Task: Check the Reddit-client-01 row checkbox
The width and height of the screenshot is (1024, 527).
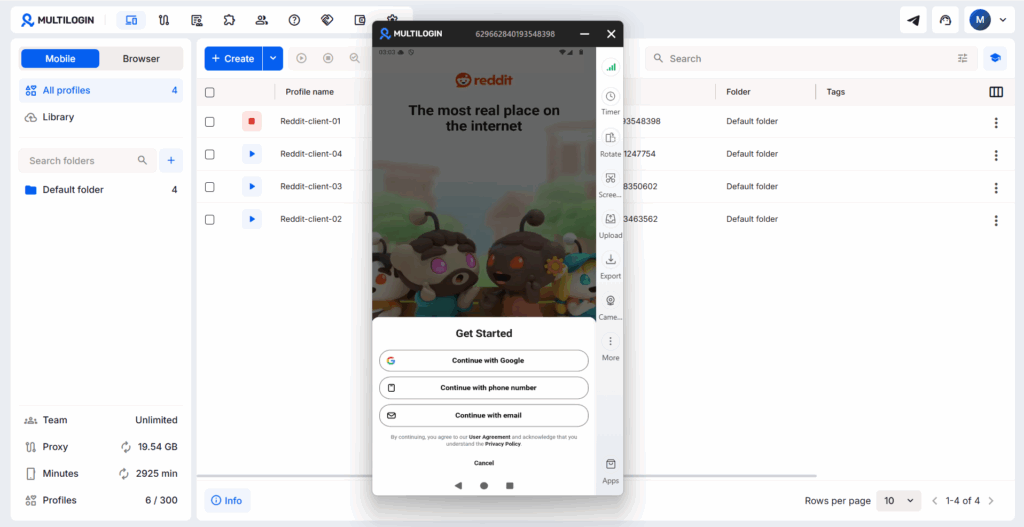Action: [210, 121]
